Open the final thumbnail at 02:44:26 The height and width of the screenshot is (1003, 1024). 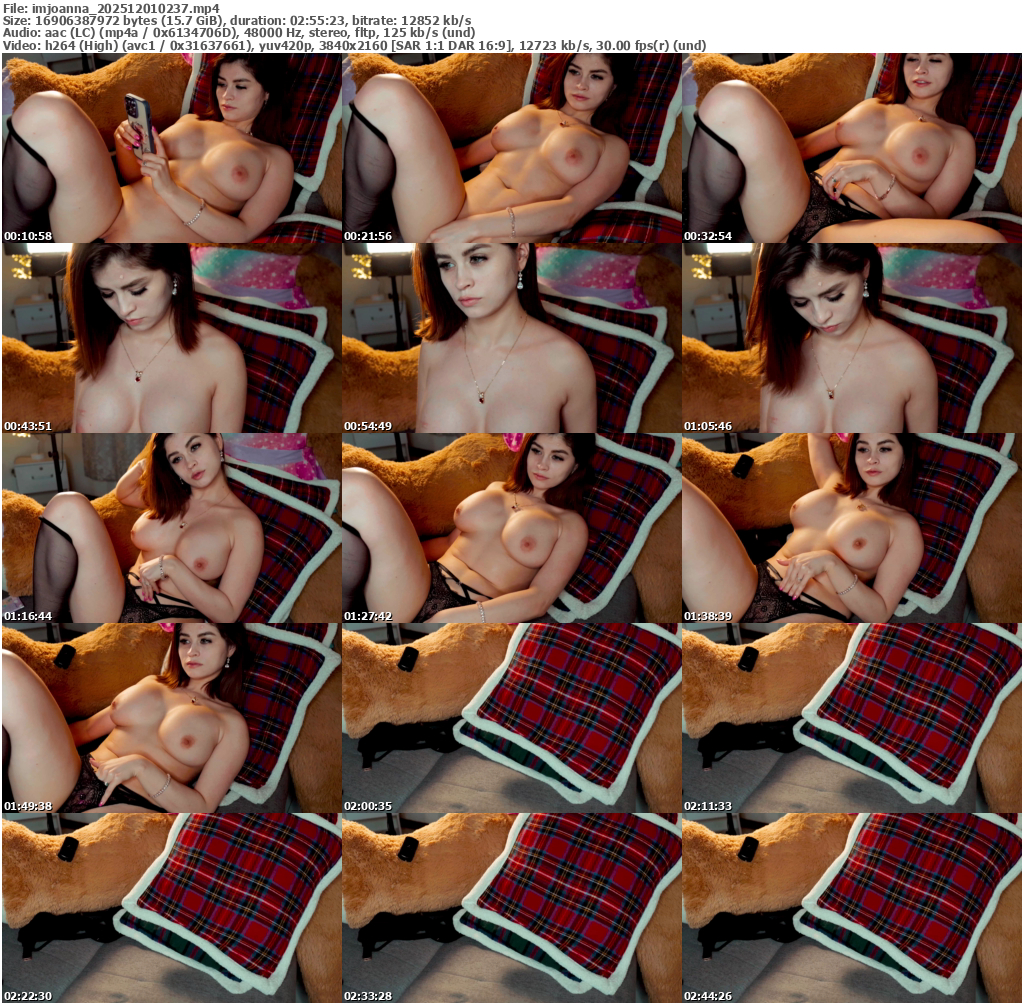852,908
